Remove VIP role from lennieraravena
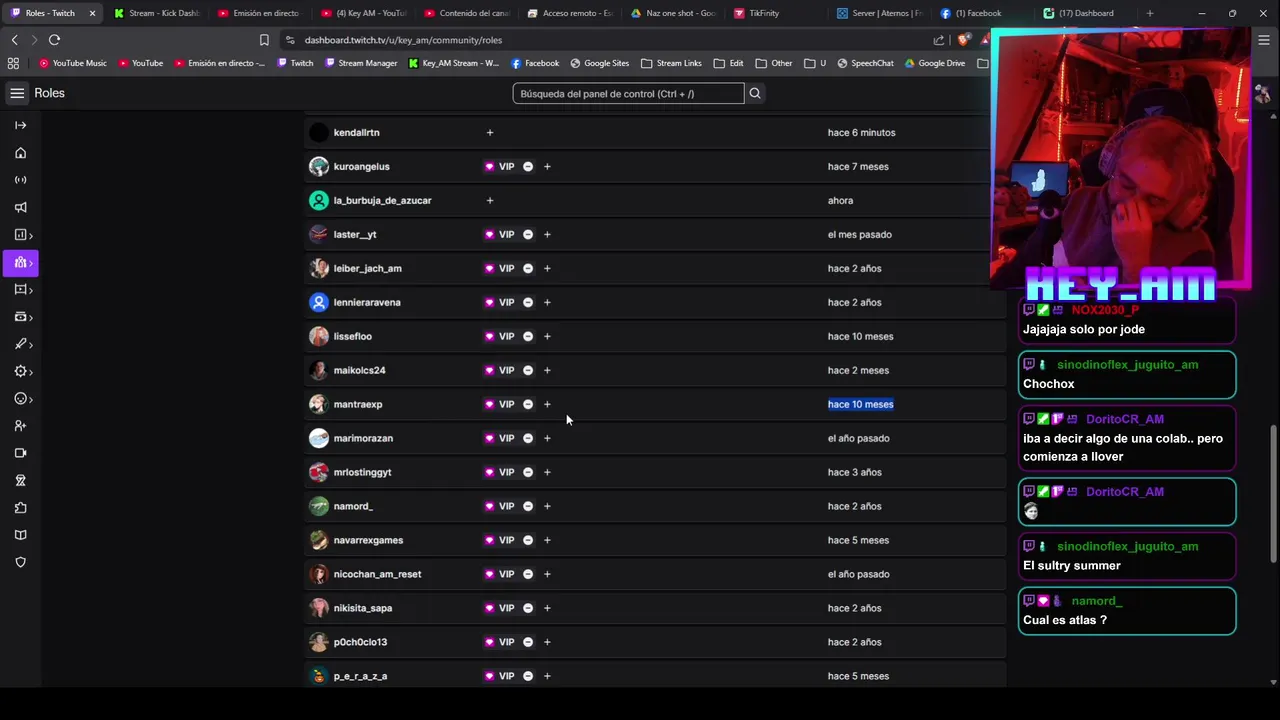Screen dimensions: 1280x720 click(x=528, y=302)
